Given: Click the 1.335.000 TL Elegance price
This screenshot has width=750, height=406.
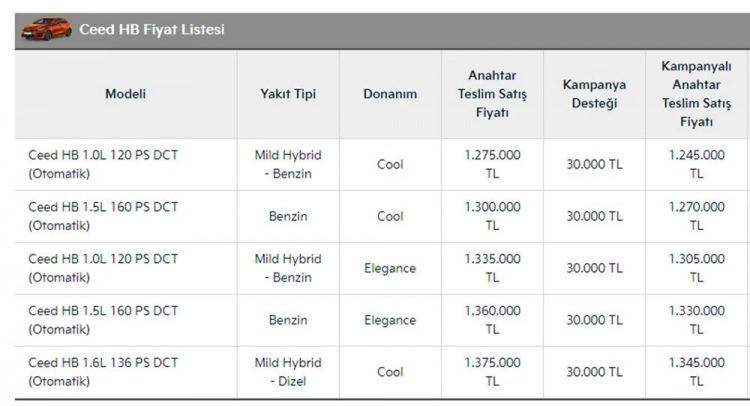Looking at the screenshot, I should pos(492,268).
